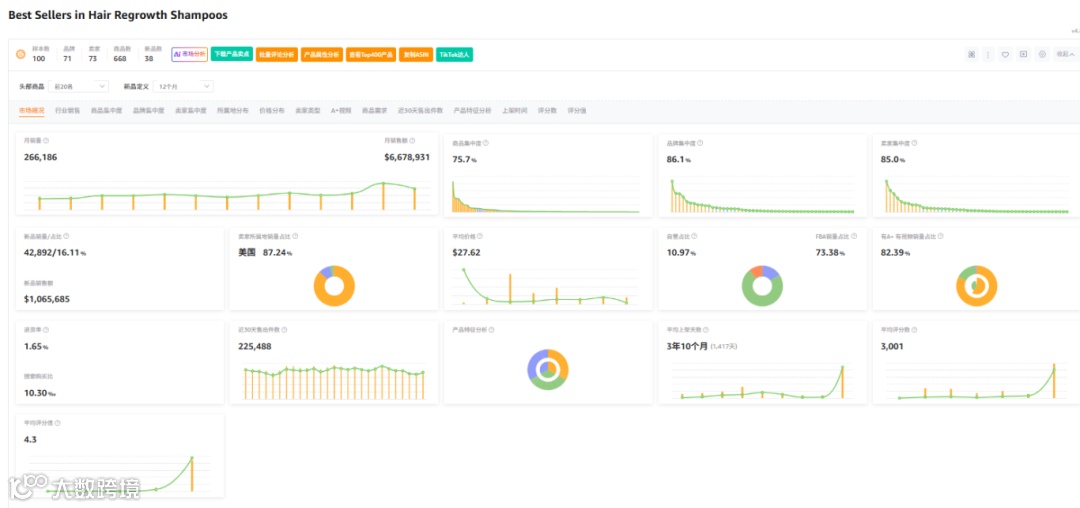
Task: Open the vertical three-dot more menu
Action: click(988, 54)
